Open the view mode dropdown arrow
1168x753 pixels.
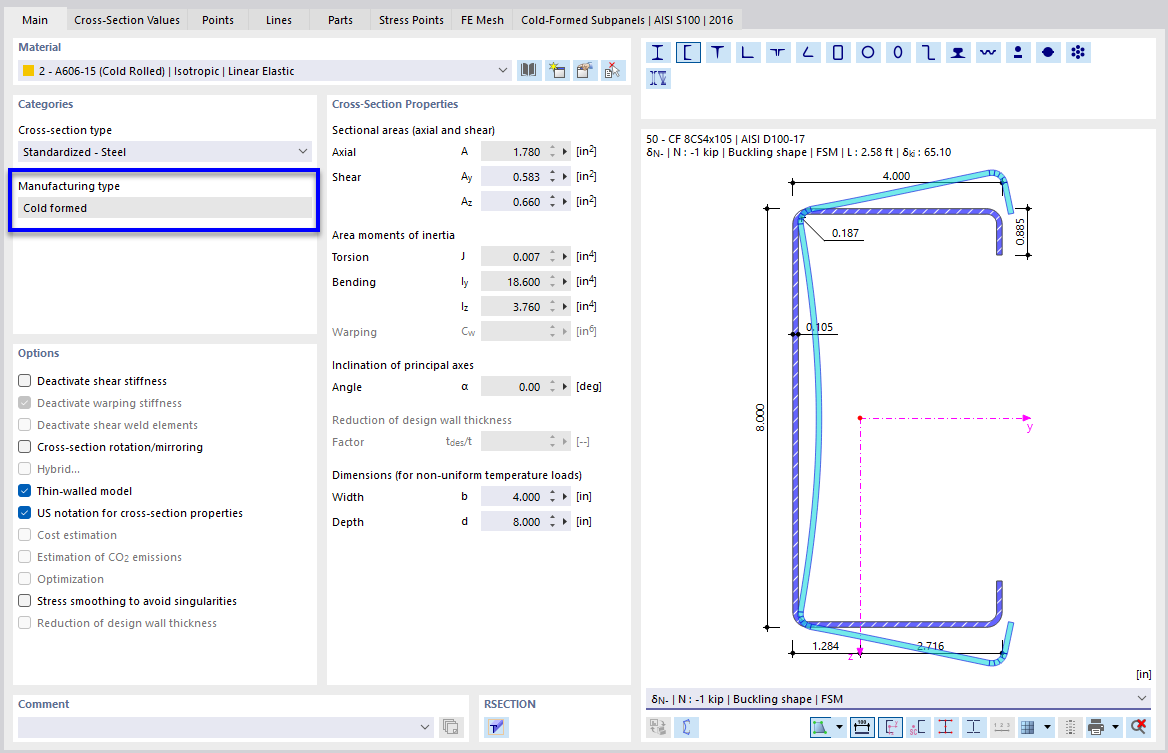(x=840, y=727)
